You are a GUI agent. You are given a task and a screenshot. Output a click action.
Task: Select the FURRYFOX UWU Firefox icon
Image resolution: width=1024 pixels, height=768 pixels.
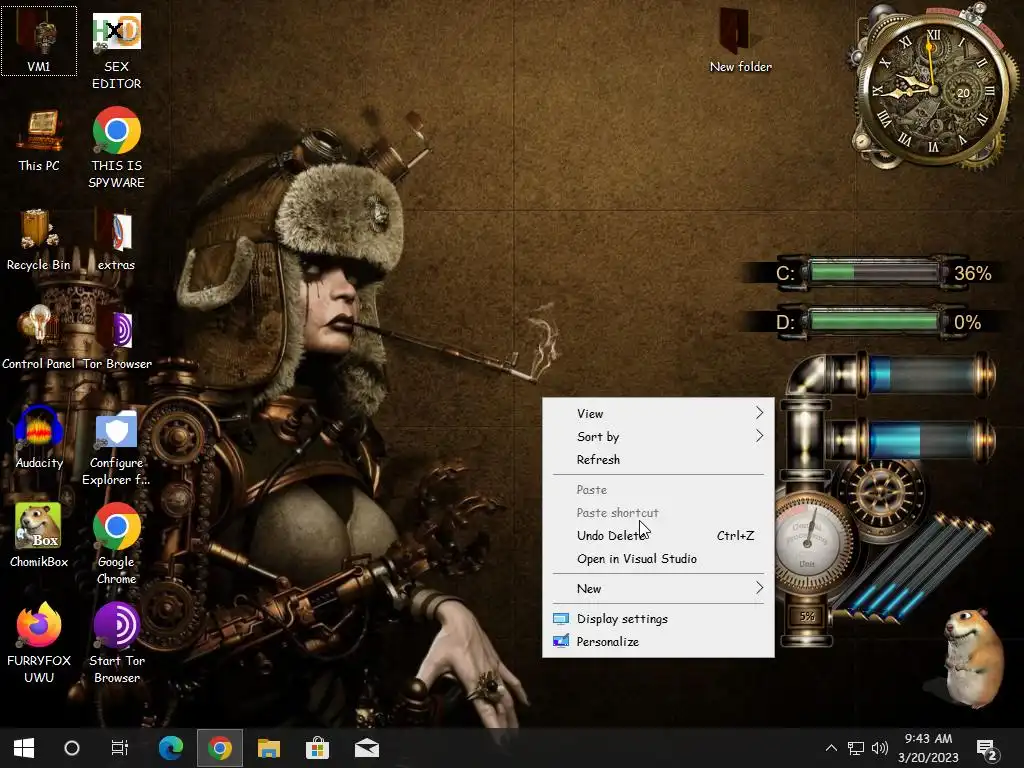(x=39, y=643)
